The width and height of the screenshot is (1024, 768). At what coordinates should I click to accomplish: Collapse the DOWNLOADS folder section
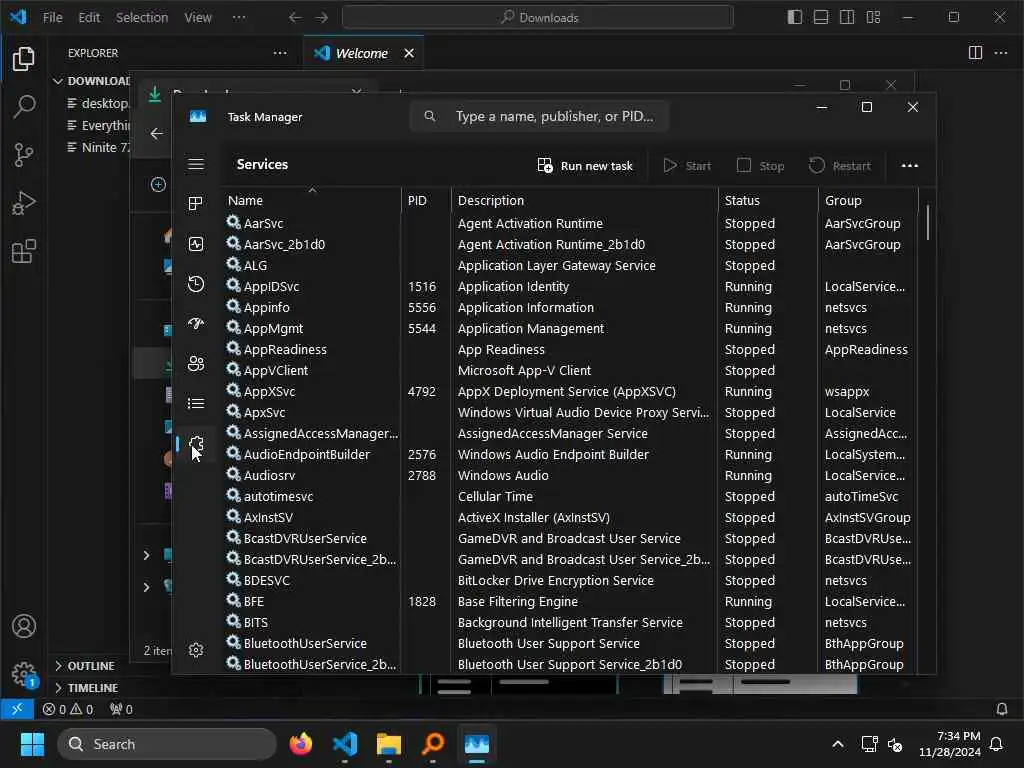pyautogui.click(x=91, y=81)
